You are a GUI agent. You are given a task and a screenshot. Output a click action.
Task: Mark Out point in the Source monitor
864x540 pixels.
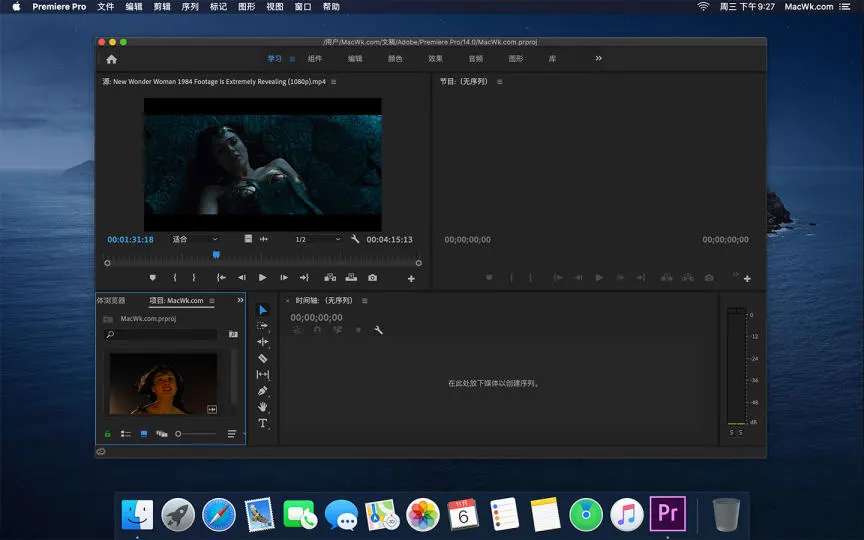193,278
